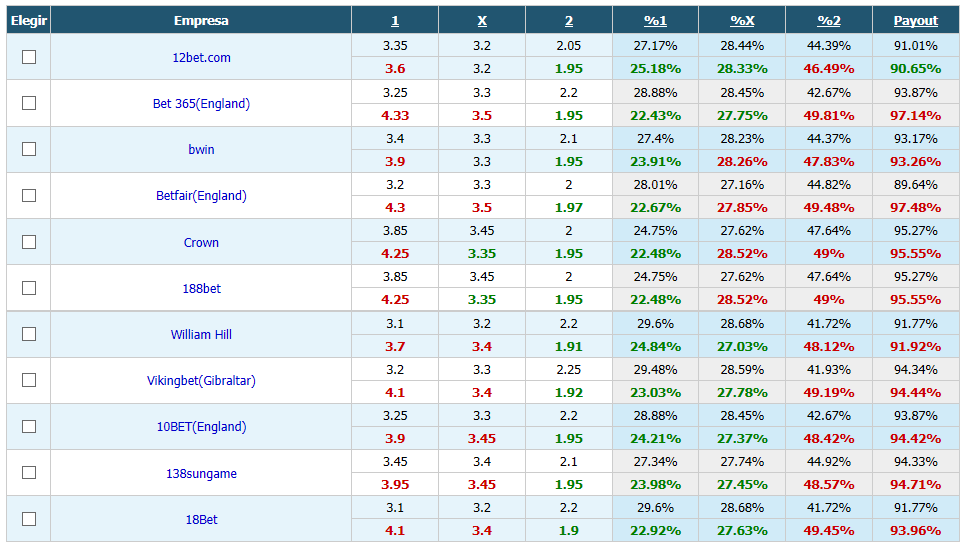Screen dimensions: 963x542
Task: Click Vikingbet opening odds 2.25
Action: point(569,370)
